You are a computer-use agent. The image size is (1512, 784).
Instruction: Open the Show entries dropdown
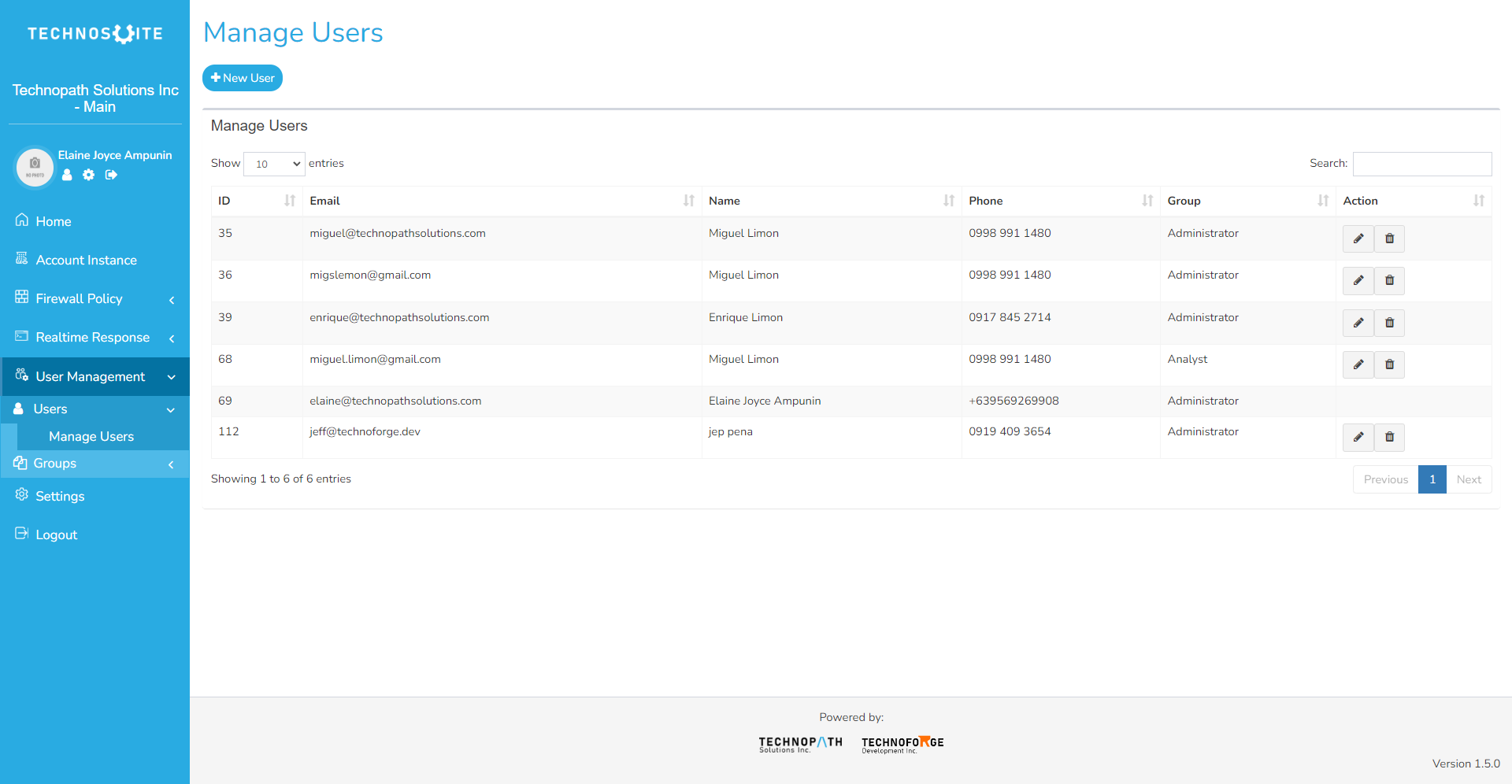pos(273,164)
